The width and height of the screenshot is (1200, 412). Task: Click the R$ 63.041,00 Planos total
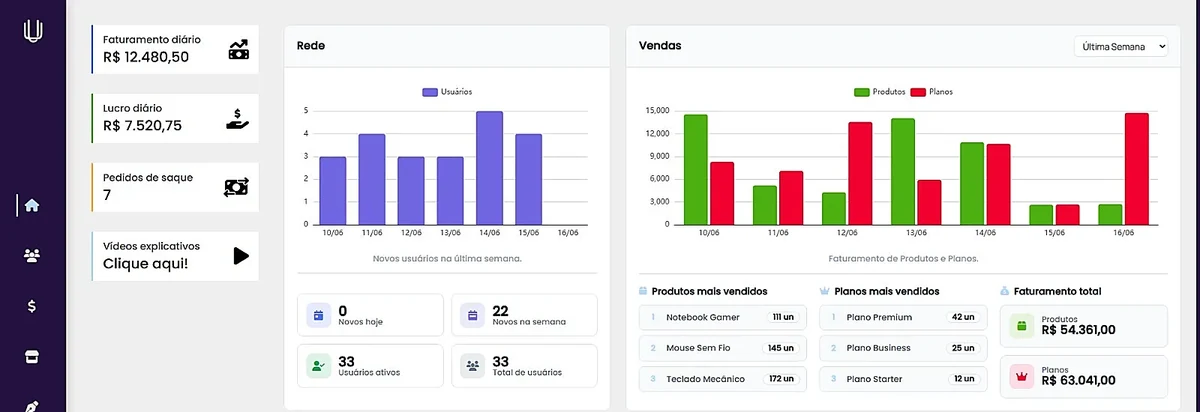1078,381
